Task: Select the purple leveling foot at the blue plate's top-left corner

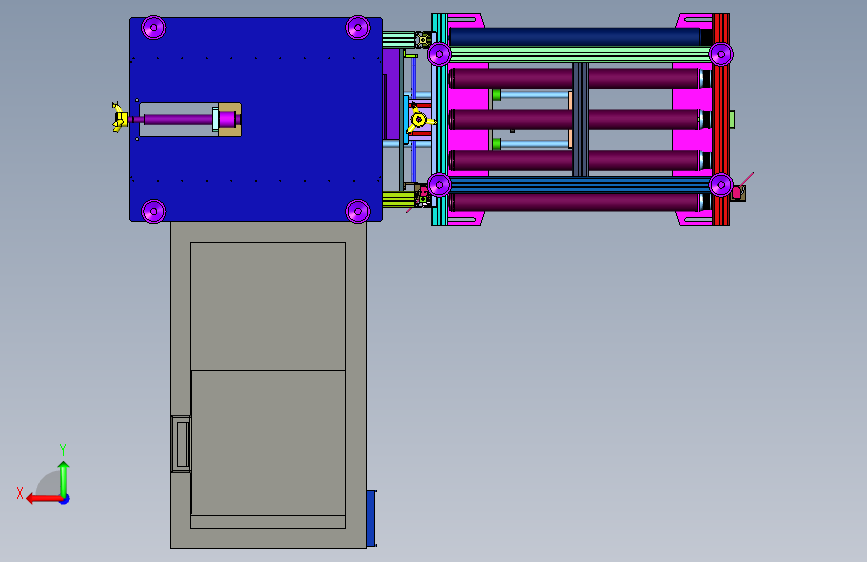Action: tap(154, 27)
